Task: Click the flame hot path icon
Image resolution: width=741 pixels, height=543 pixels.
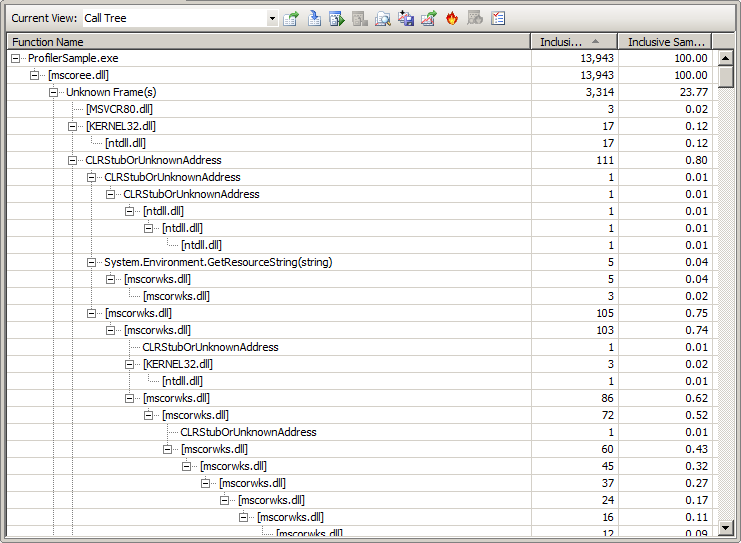Action: (x=452, y=18)
